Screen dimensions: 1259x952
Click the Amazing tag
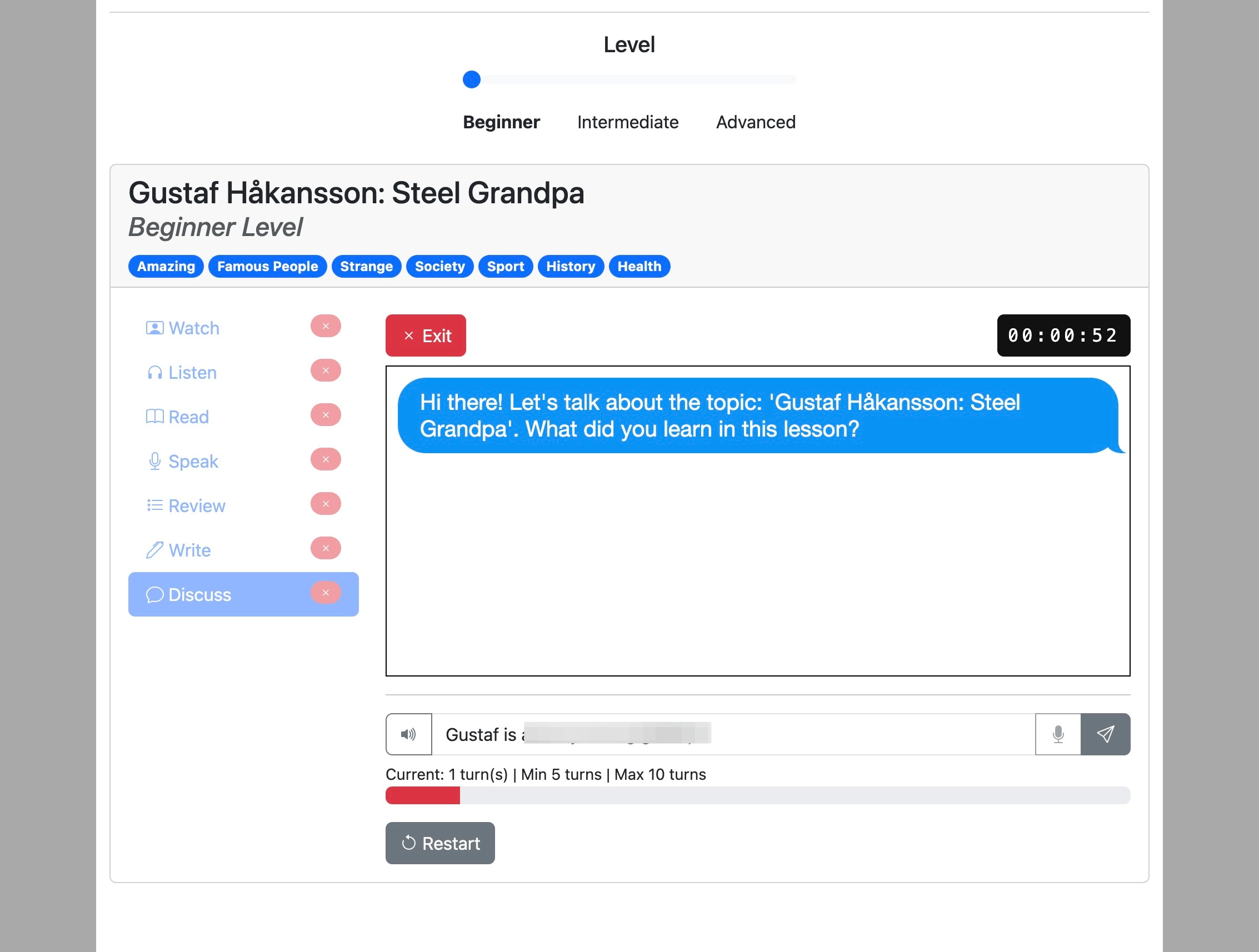[166, 266]
